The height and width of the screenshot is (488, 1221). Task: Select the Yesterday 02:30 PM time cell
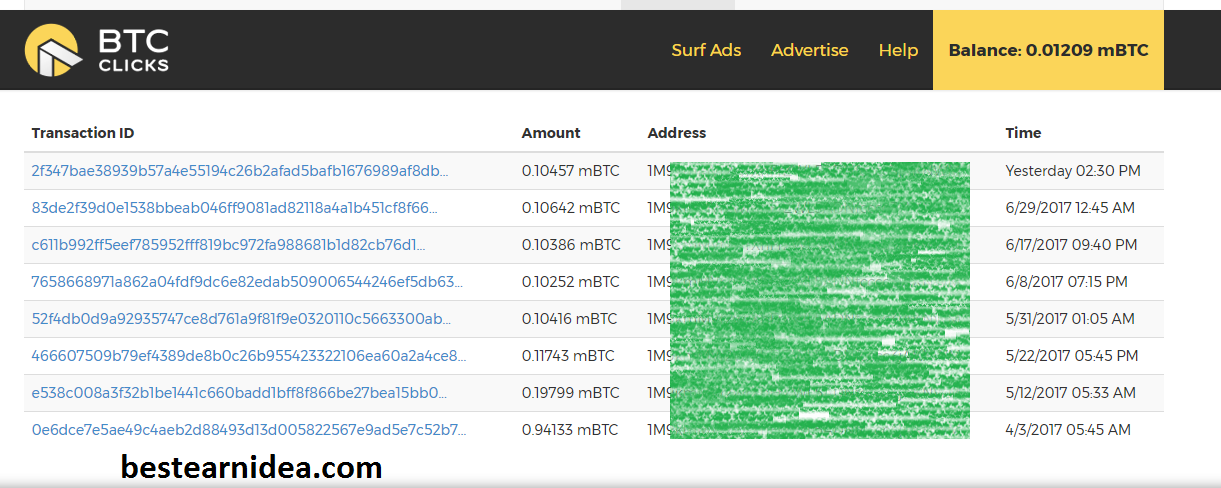click(1072, 171)
